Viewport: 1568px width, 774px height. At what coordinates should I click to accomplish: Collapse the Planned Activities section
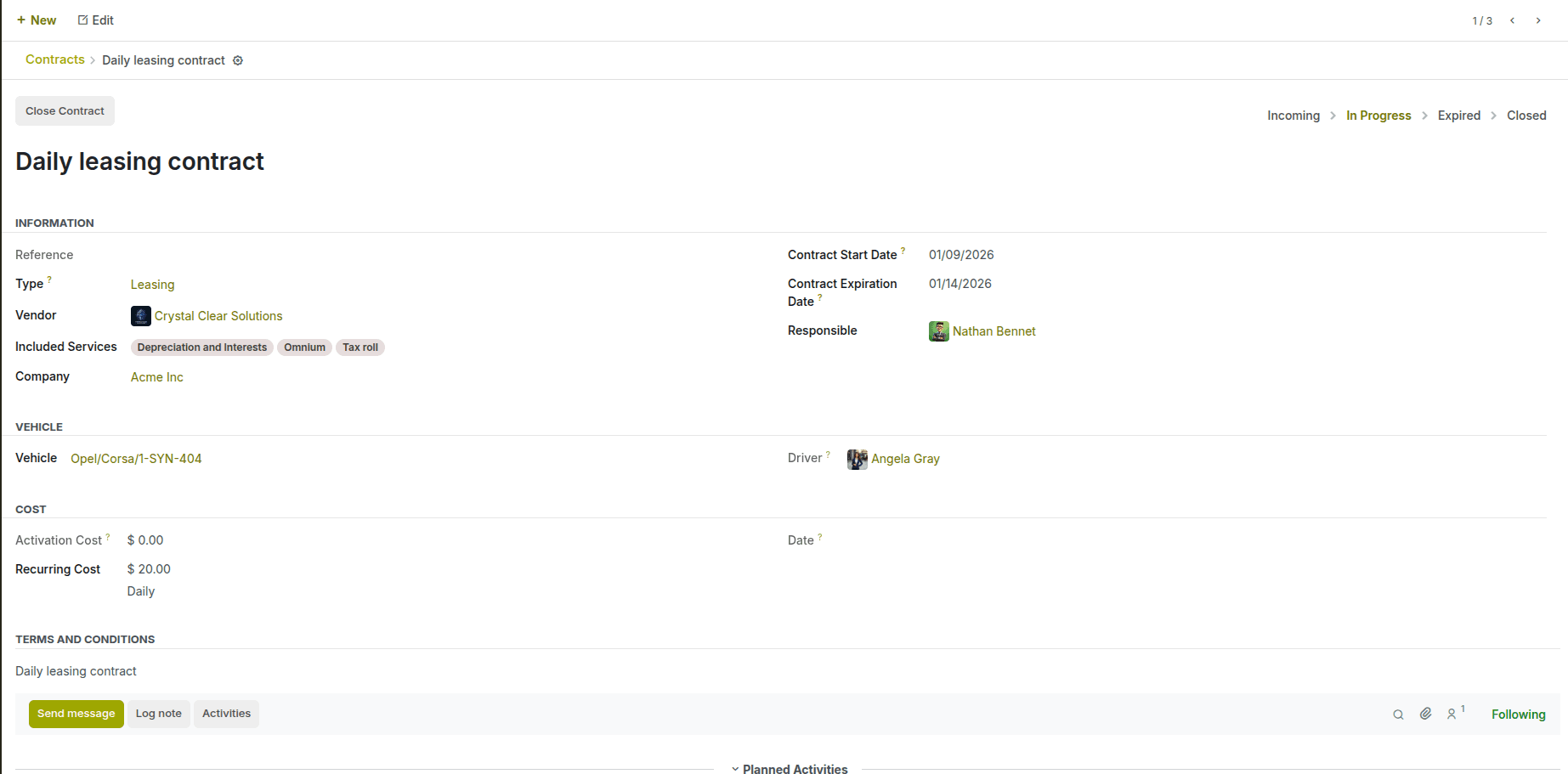click(x=789, y=768)
